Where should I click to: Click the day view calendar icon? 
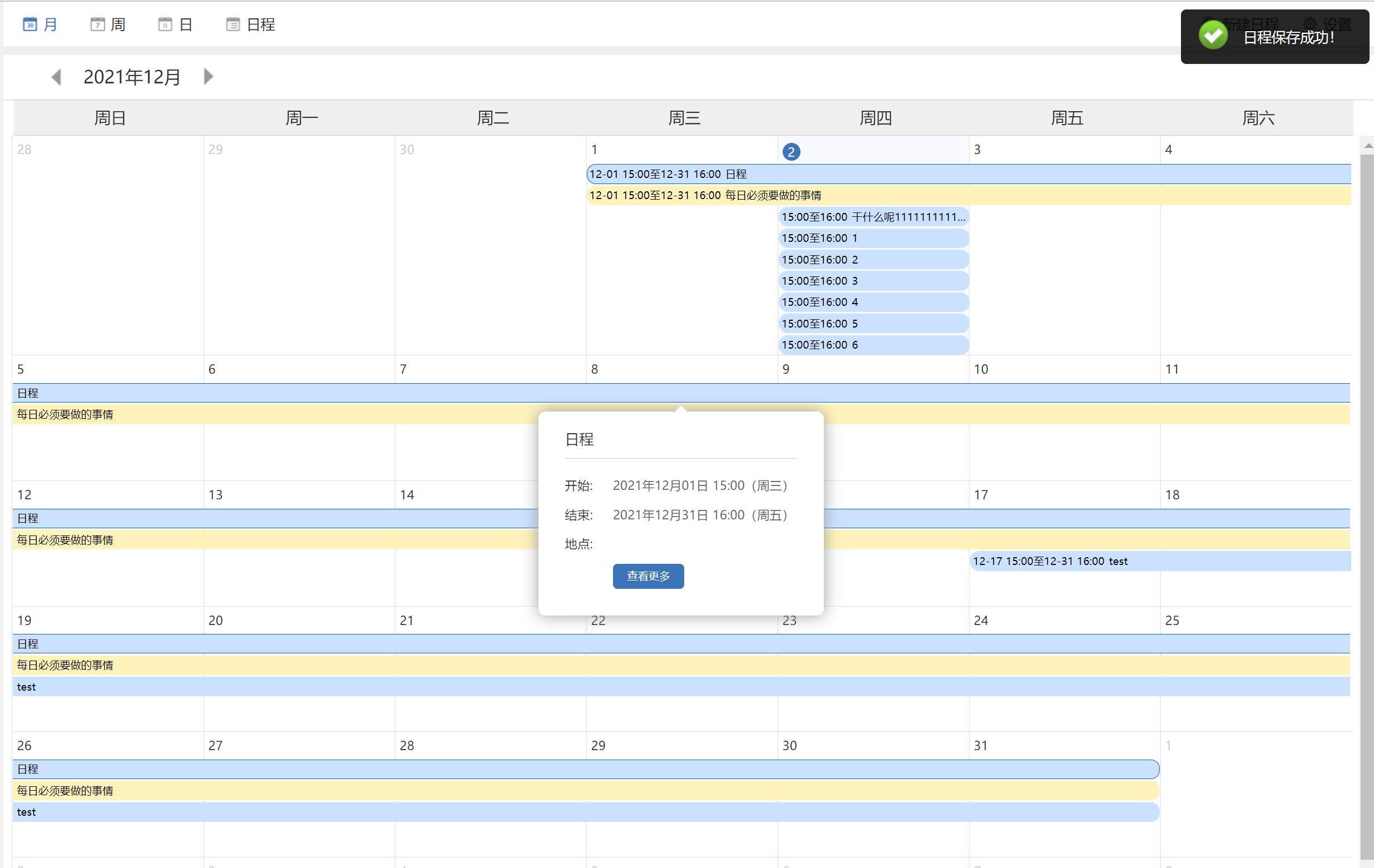(x=165, y=24)
